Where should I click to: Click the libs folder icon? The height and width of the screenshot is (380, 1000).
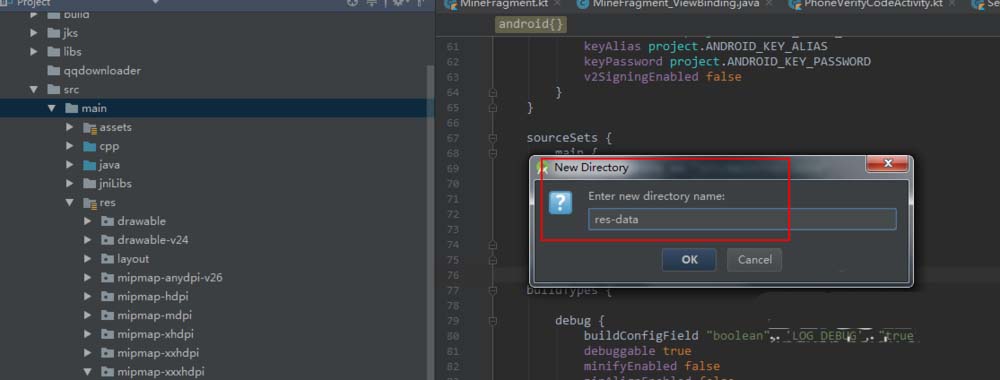(54, 52)
